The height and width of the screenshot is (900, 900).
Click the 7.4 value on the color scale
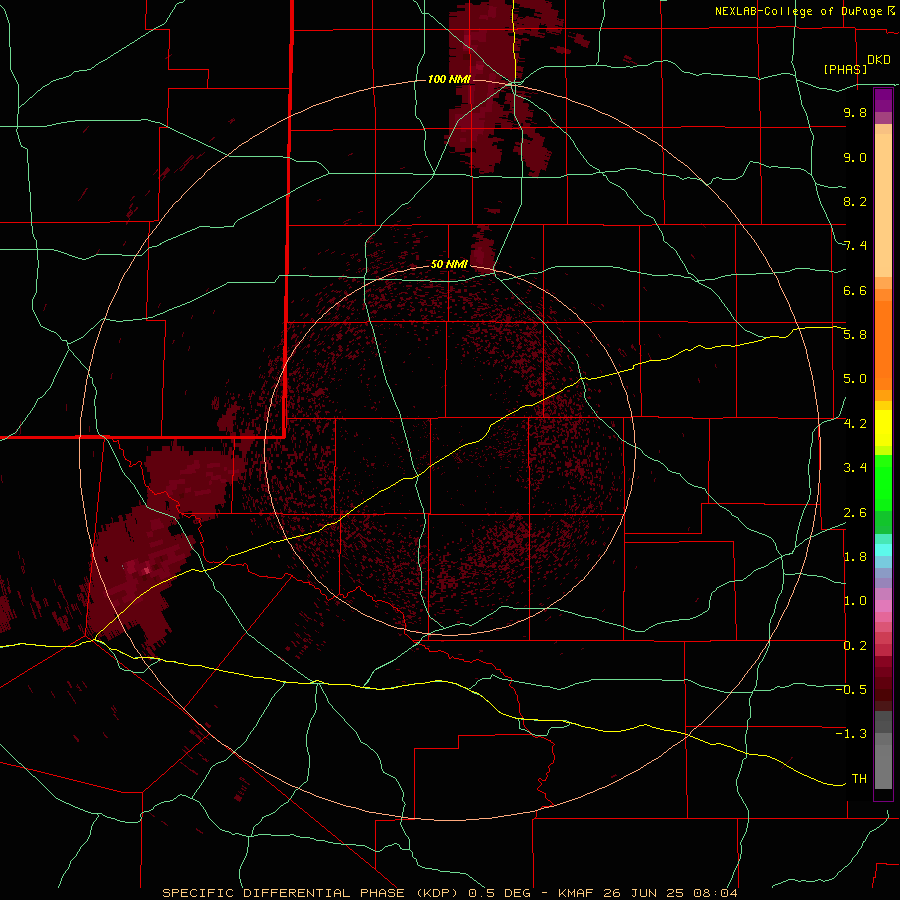tap(855, 246)
